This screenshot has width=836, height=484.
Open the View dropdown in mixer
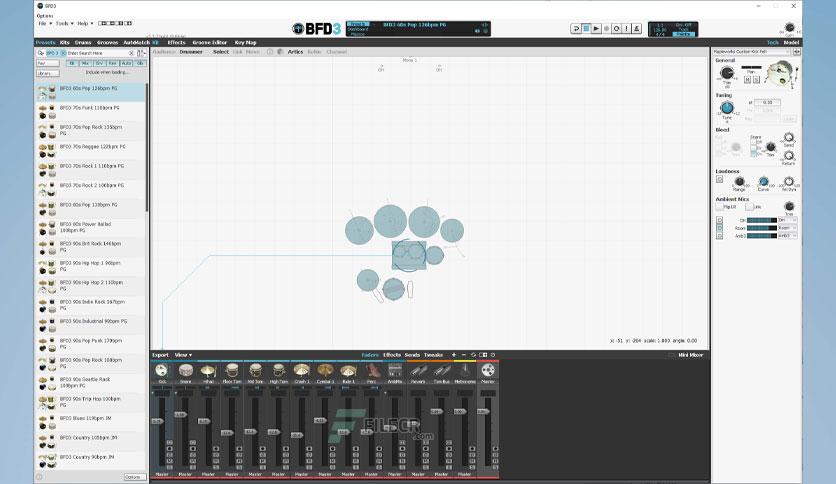(x=183, y=355)
